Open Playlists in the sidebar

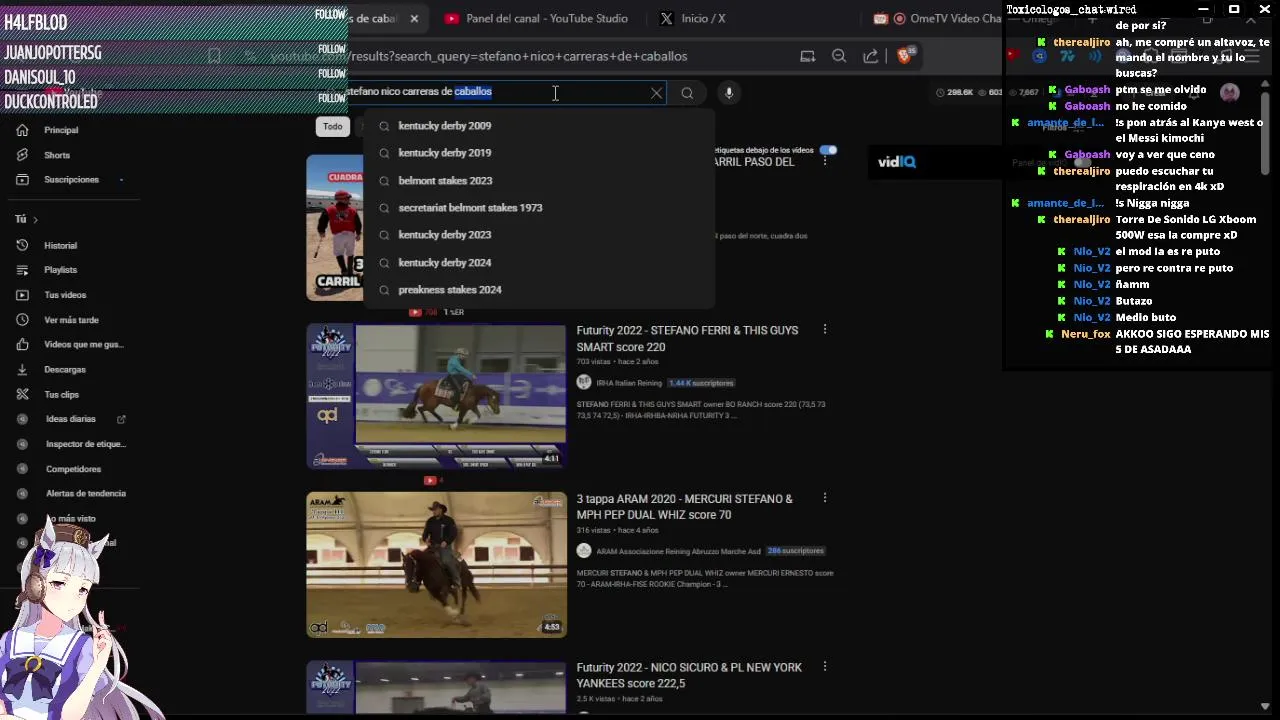tap(60, 270)
